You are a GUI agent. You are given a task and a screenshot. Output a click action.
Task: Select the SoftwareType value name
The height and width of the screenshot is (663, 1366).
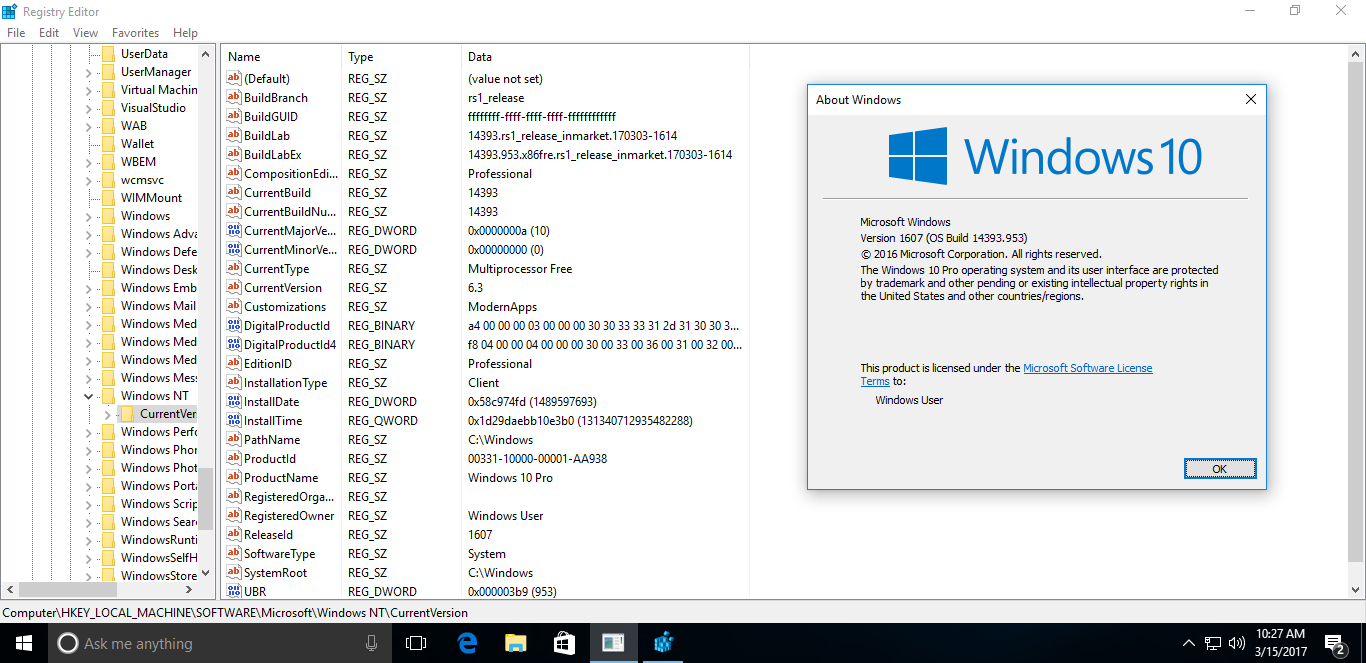[279, 554]
